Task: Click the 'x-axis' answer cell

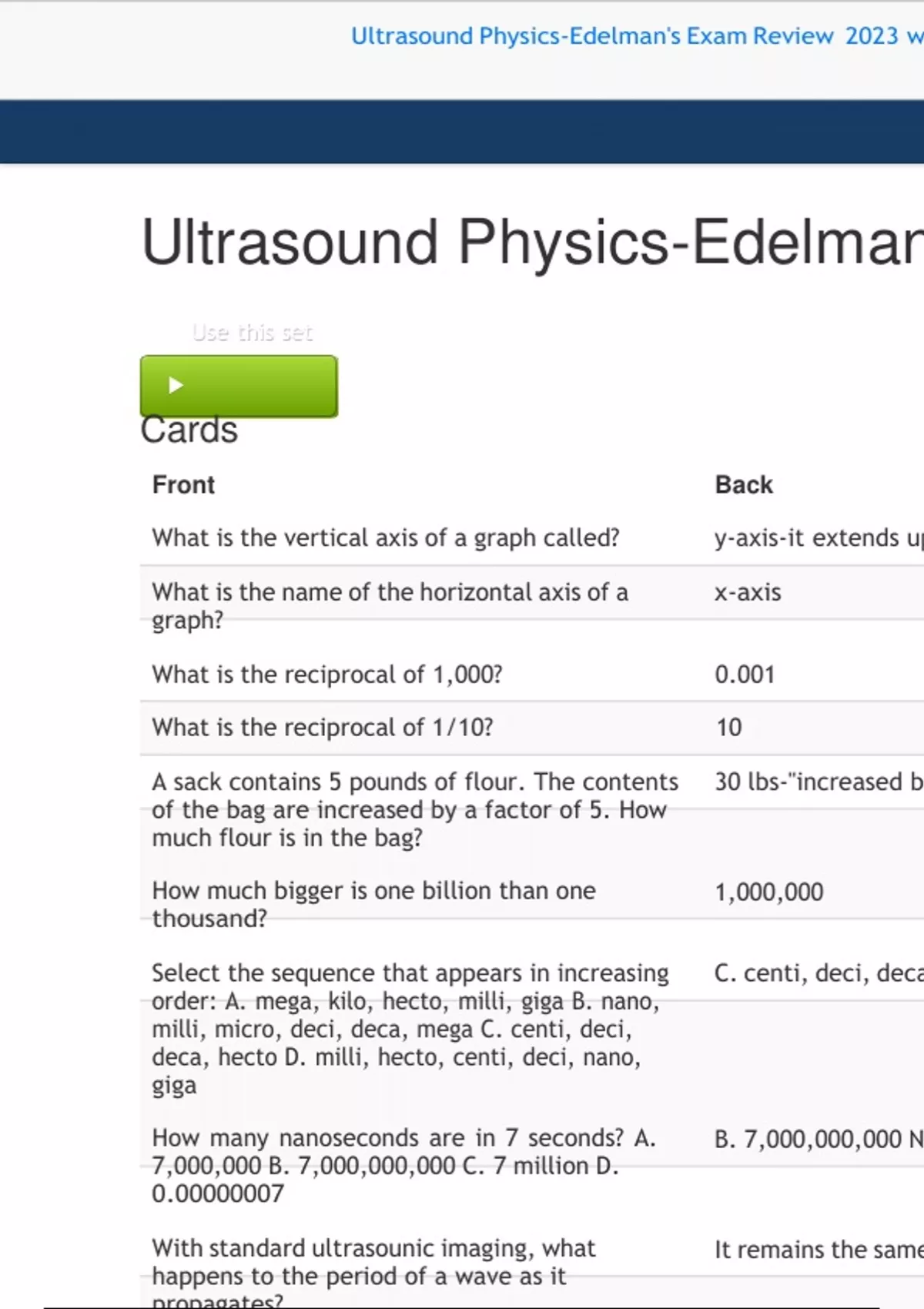Action: click(748, 592)
